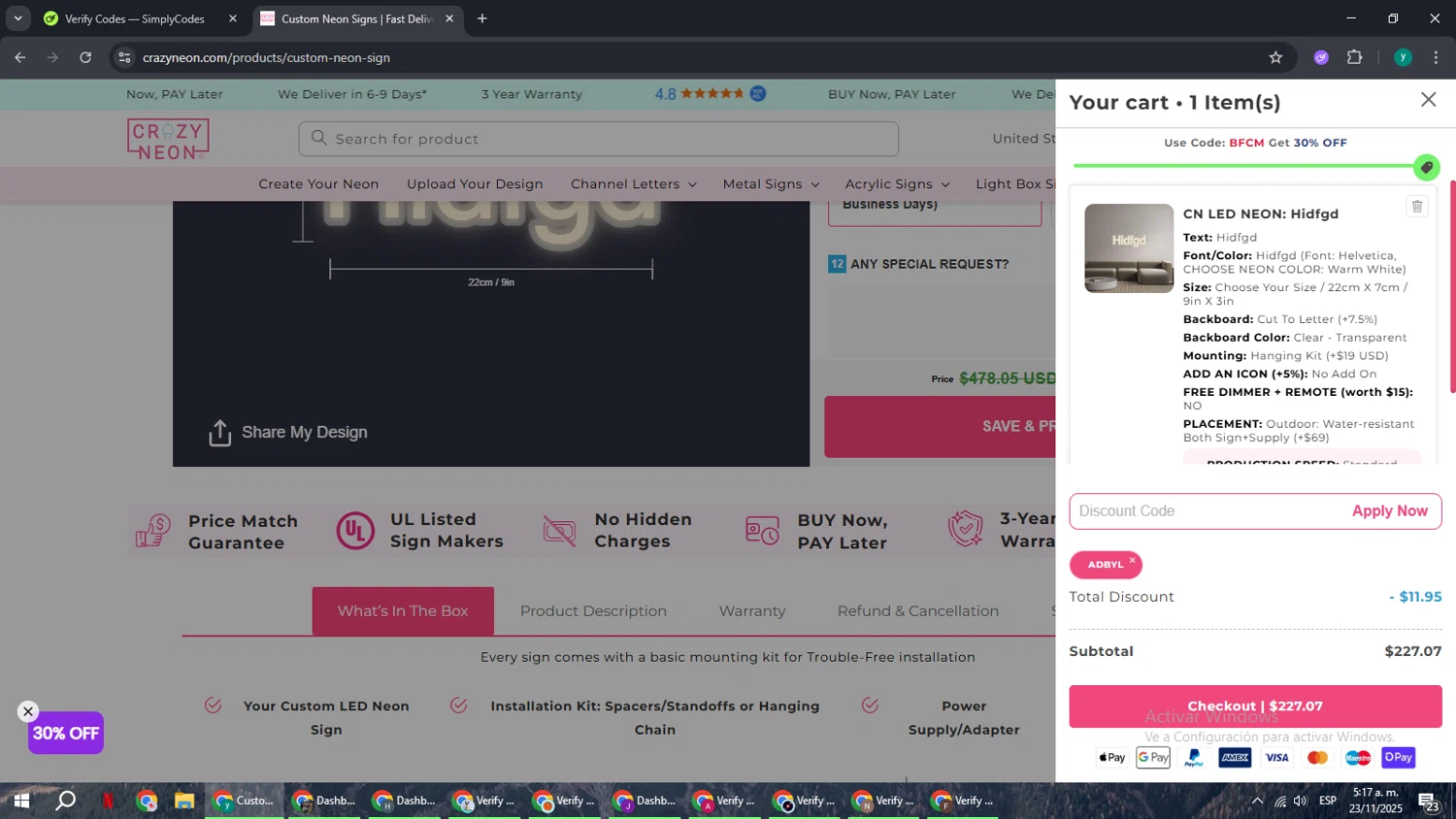View site information icon in address bar

[124, 58]
